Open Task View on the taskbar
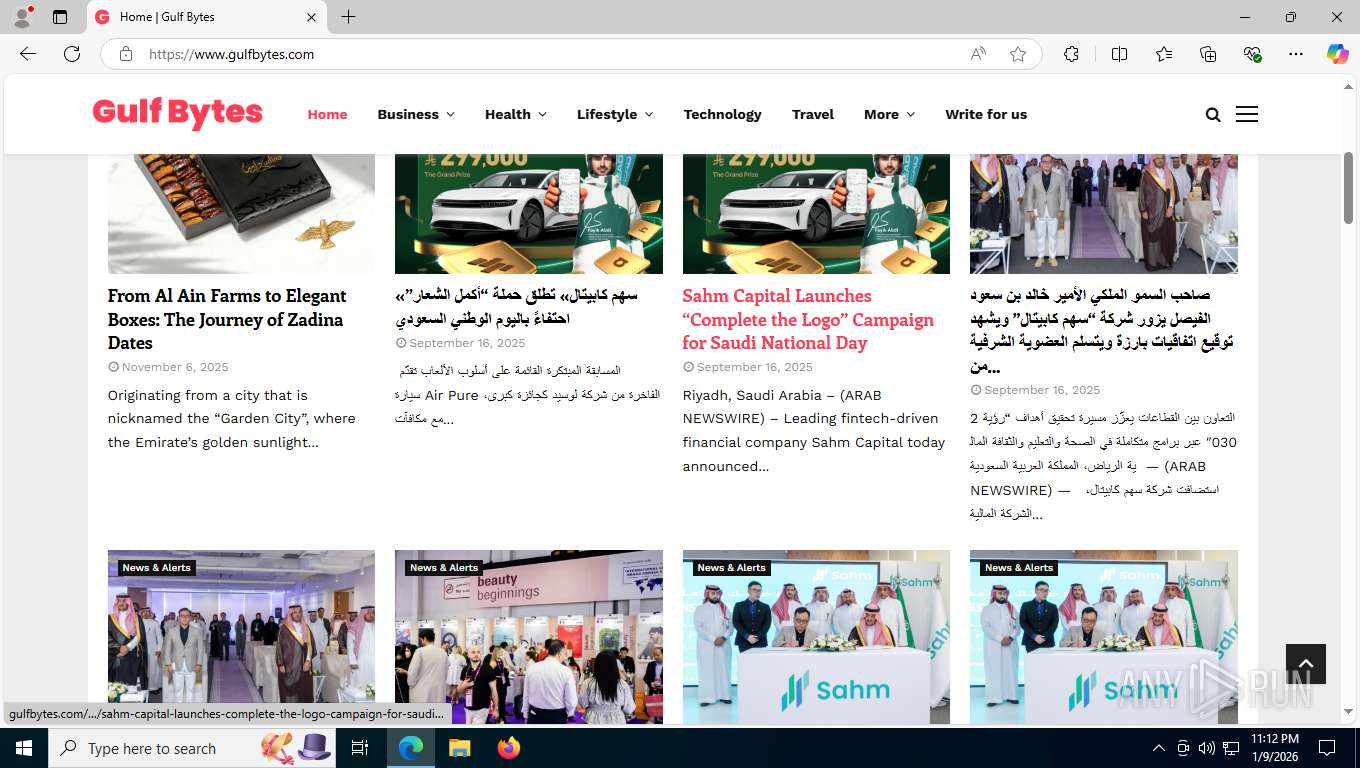 (360, 748)
